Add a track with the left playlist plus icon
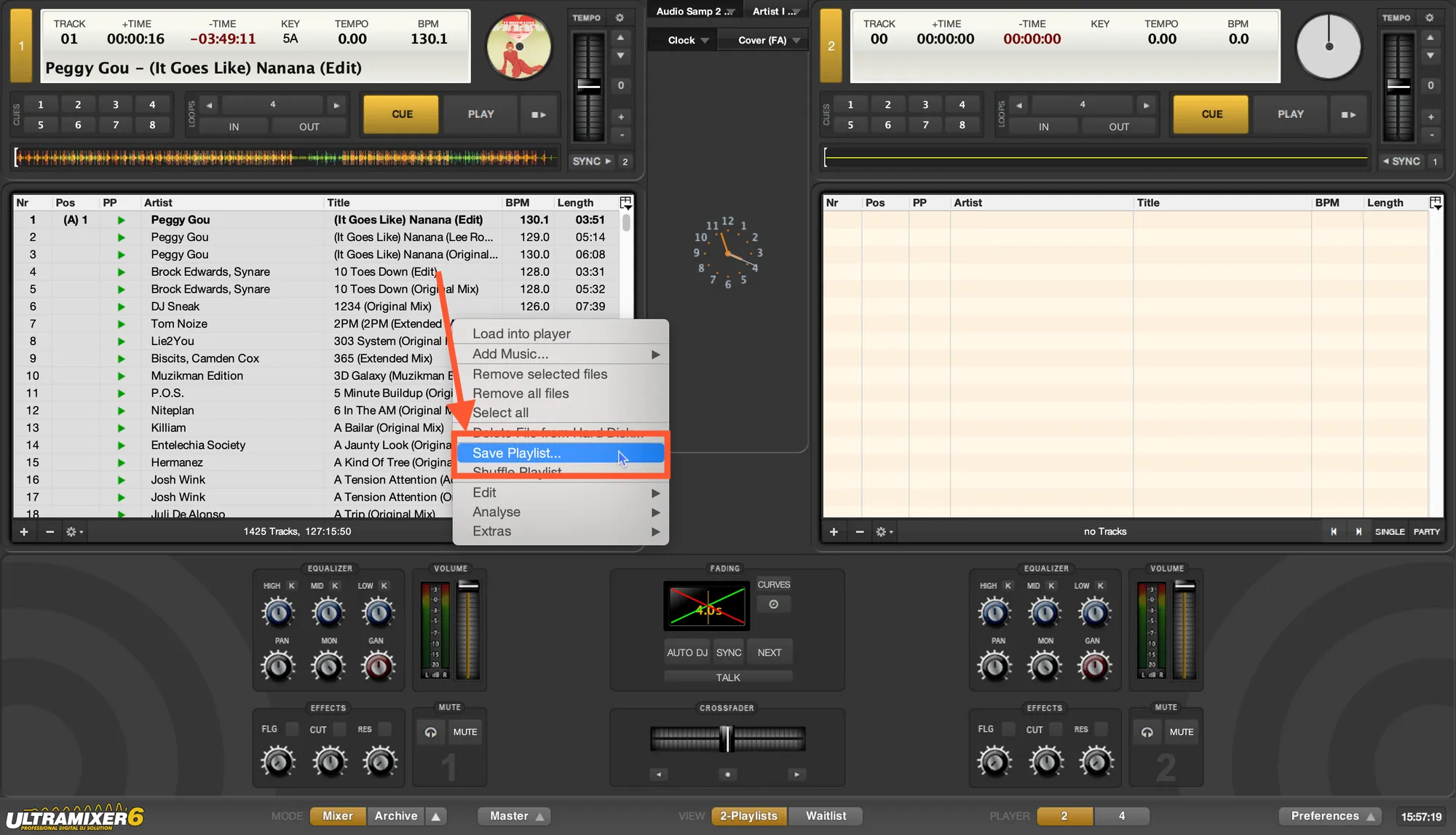 (24, 532)
